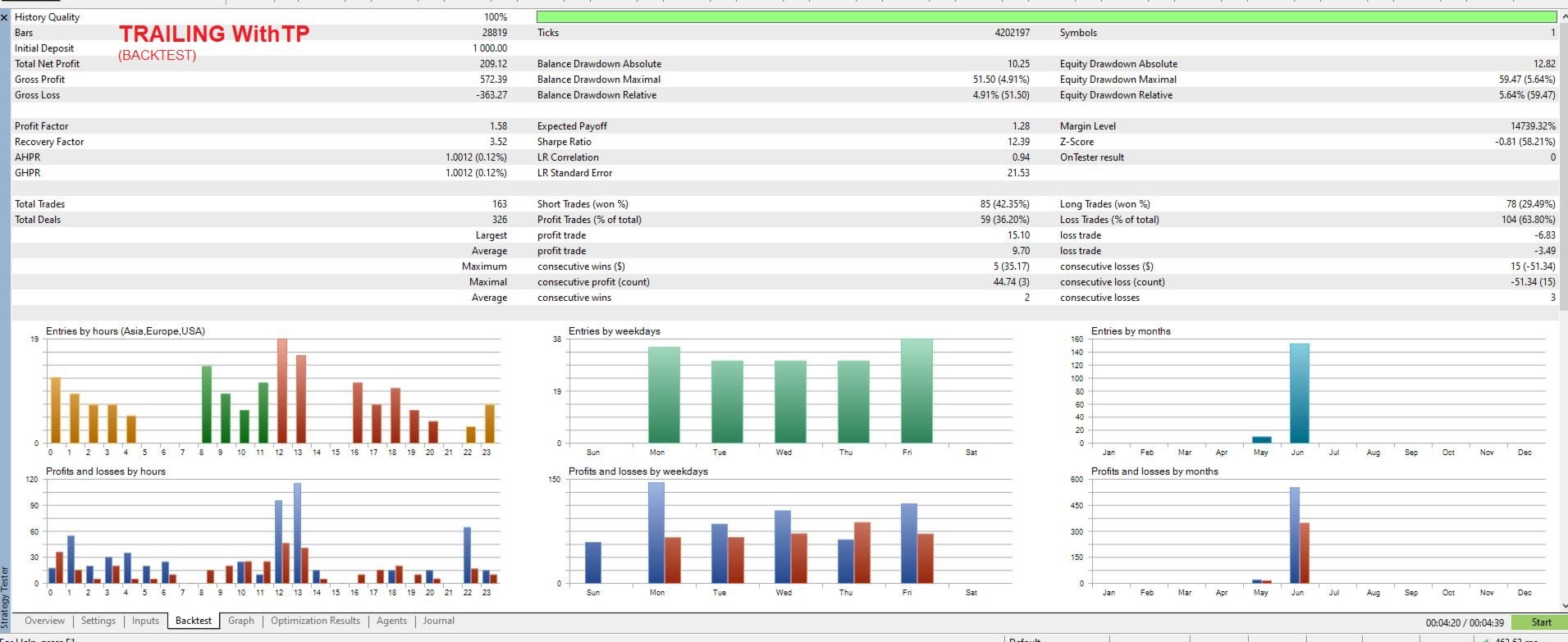The image size is (1568, 642).
Task: Close the Strategy Tester panel
Action: tap(5, 17)
